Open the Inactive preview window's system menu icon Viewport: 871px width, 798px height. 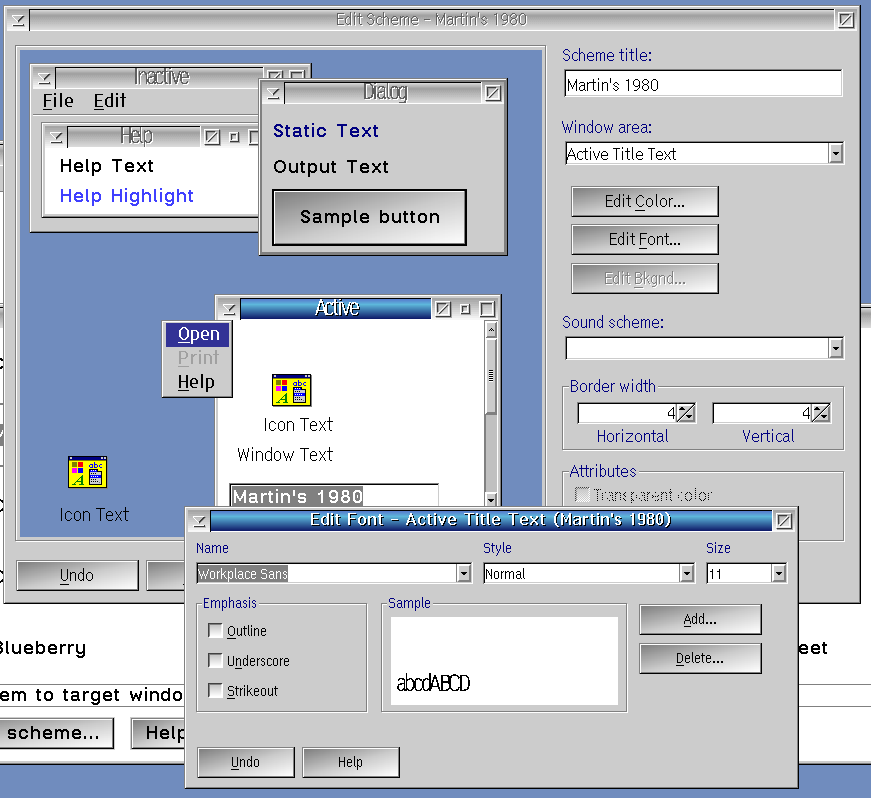[43, 77]
